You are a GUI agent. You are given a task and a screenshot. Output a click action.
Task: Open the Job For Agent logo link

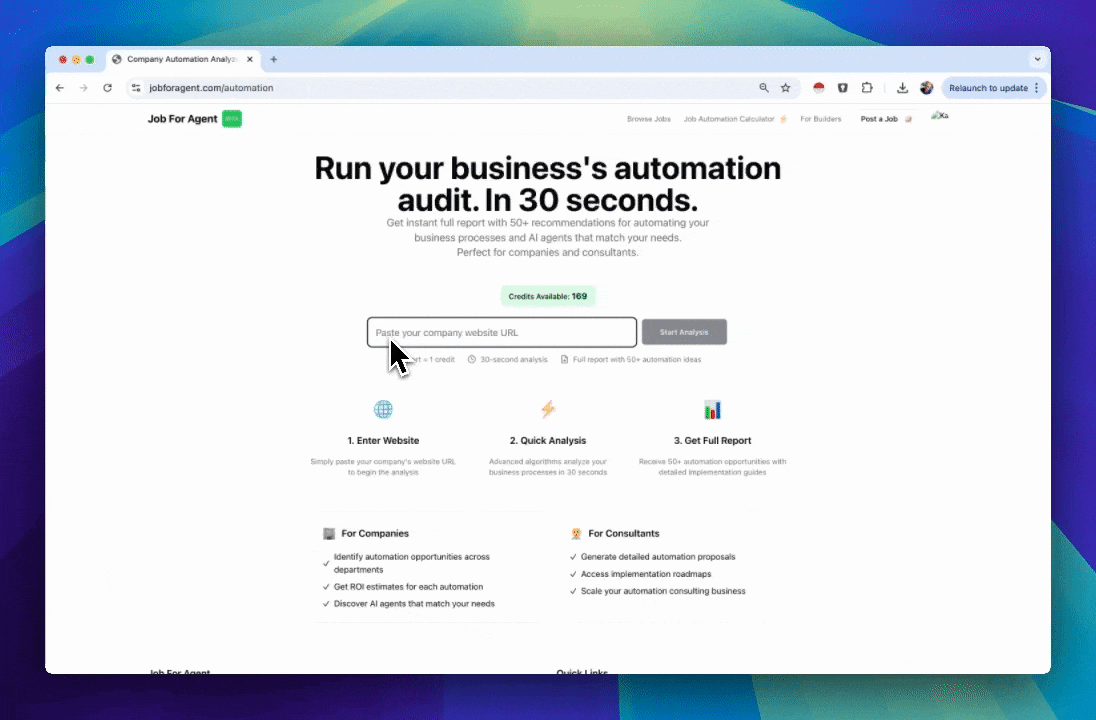click(x=182, y=119)
